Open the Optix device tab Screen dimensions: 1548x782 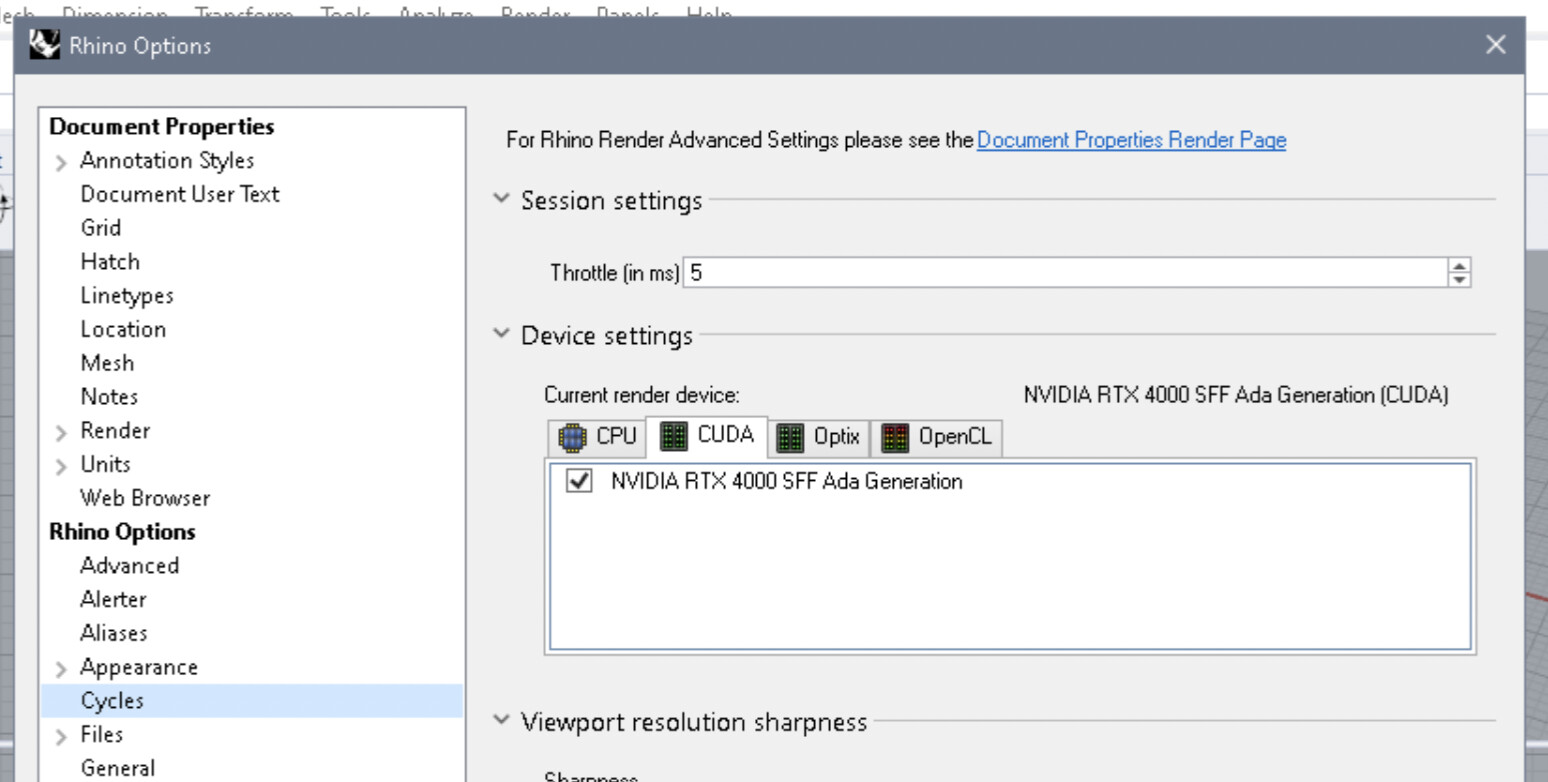point(819,436)
